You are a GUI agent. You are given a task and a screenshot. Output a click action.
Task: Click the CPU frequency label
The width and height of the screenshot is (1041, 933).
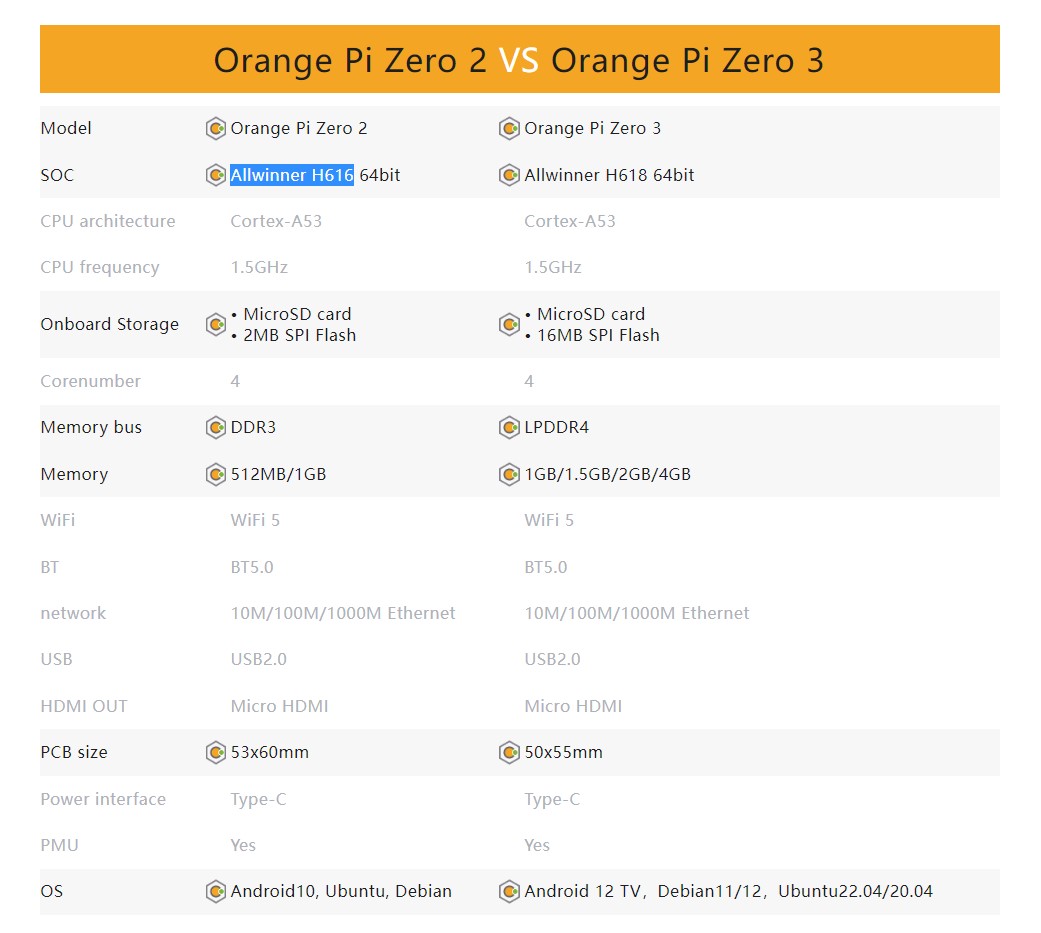click(100, 268)
